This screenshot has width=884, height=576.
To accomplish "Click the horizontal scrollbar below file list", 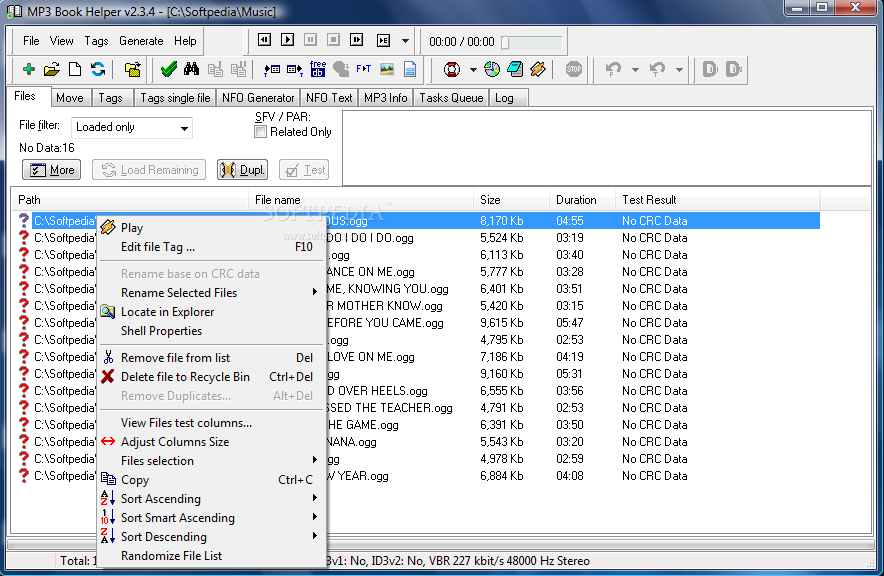I will pos(440,544).
